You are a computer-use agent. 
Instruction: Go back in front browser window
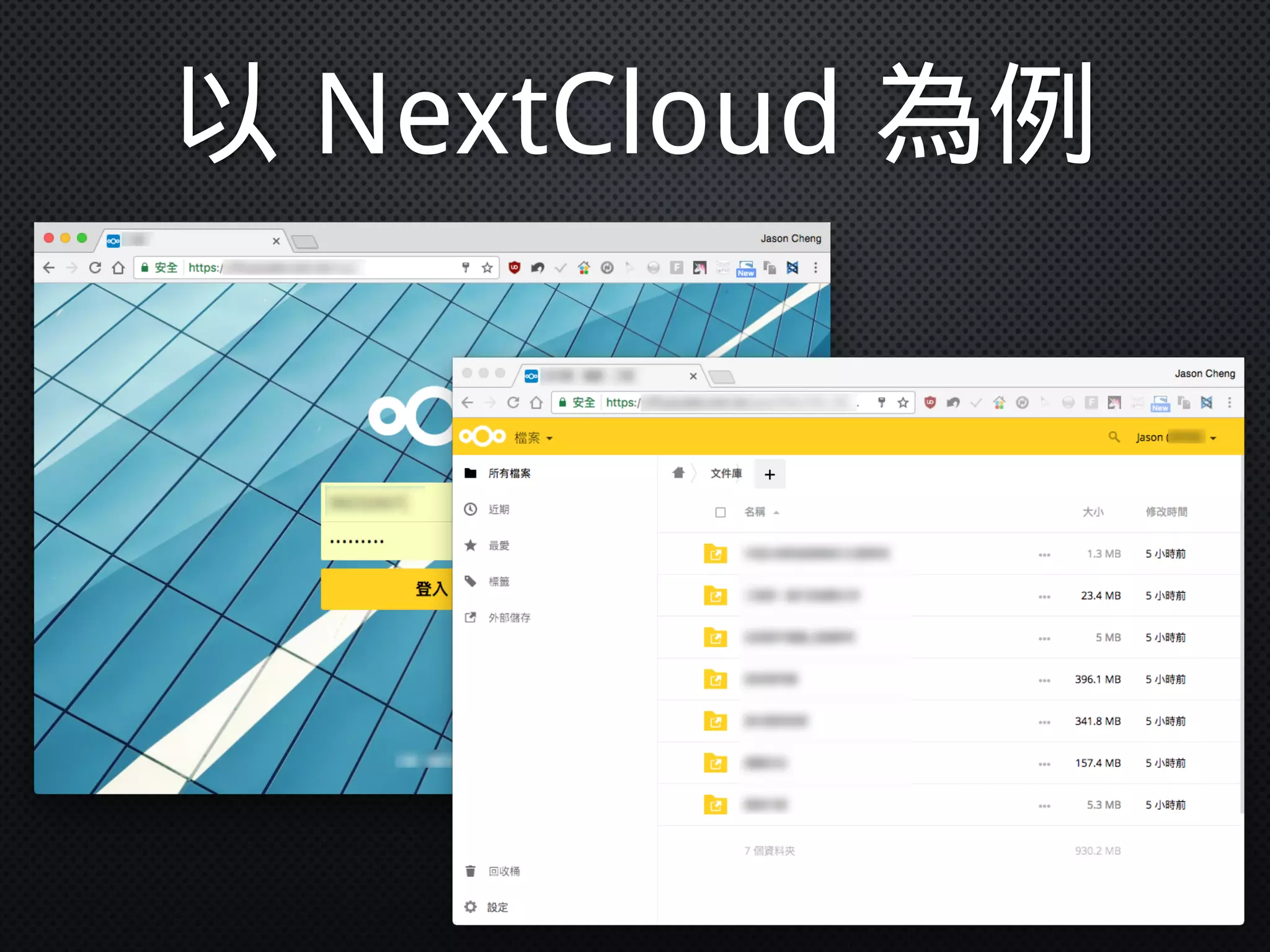coord(467,403)
